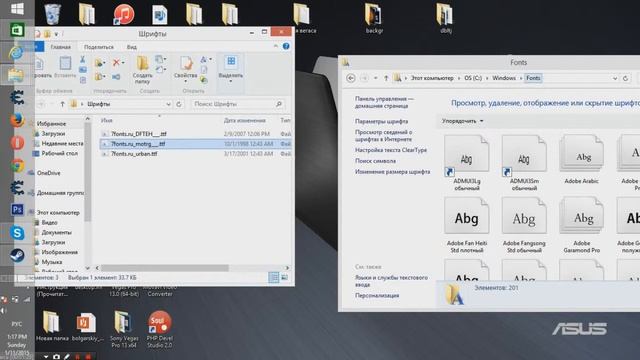Image resolution: width=640 pixels, height=360 pixels.
Task: Open Панель управления домашняя страница link
Action: point(384,102)
